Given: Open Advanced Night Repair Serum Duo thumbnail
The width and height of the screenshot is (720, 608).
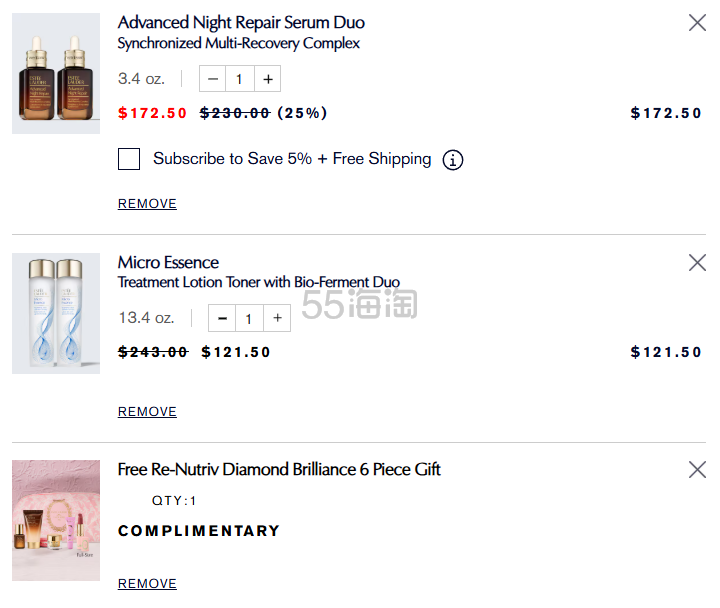Looking at the screenshot, I should (56, 73).
